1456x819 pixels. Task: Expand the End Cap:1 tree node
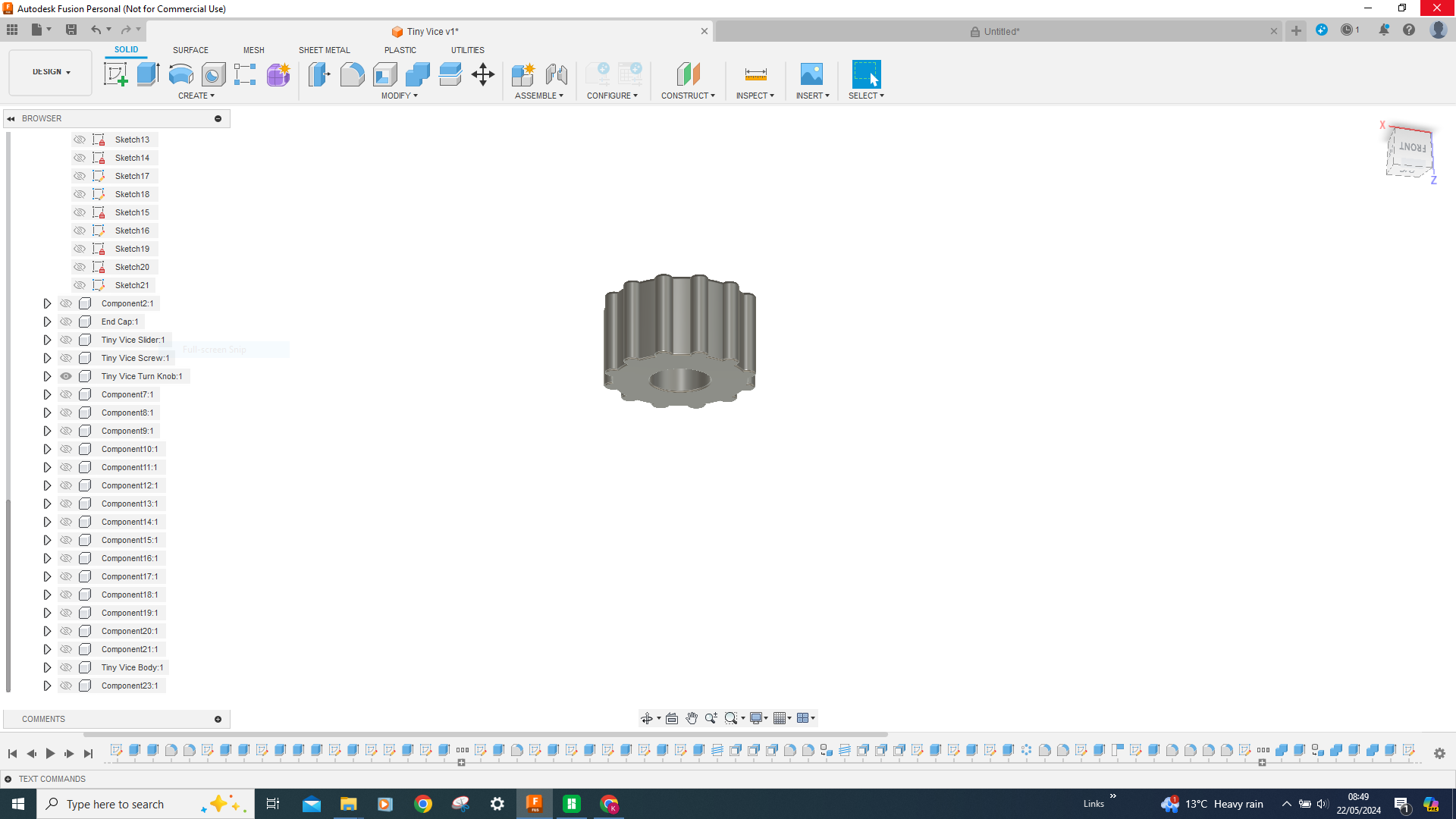tap(47, 322)
